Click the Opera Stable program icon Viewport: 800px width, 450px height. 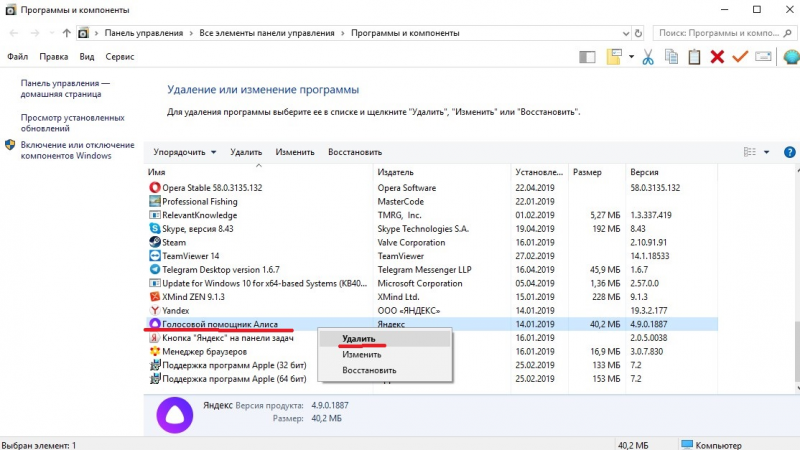click(x=155, y=187)
